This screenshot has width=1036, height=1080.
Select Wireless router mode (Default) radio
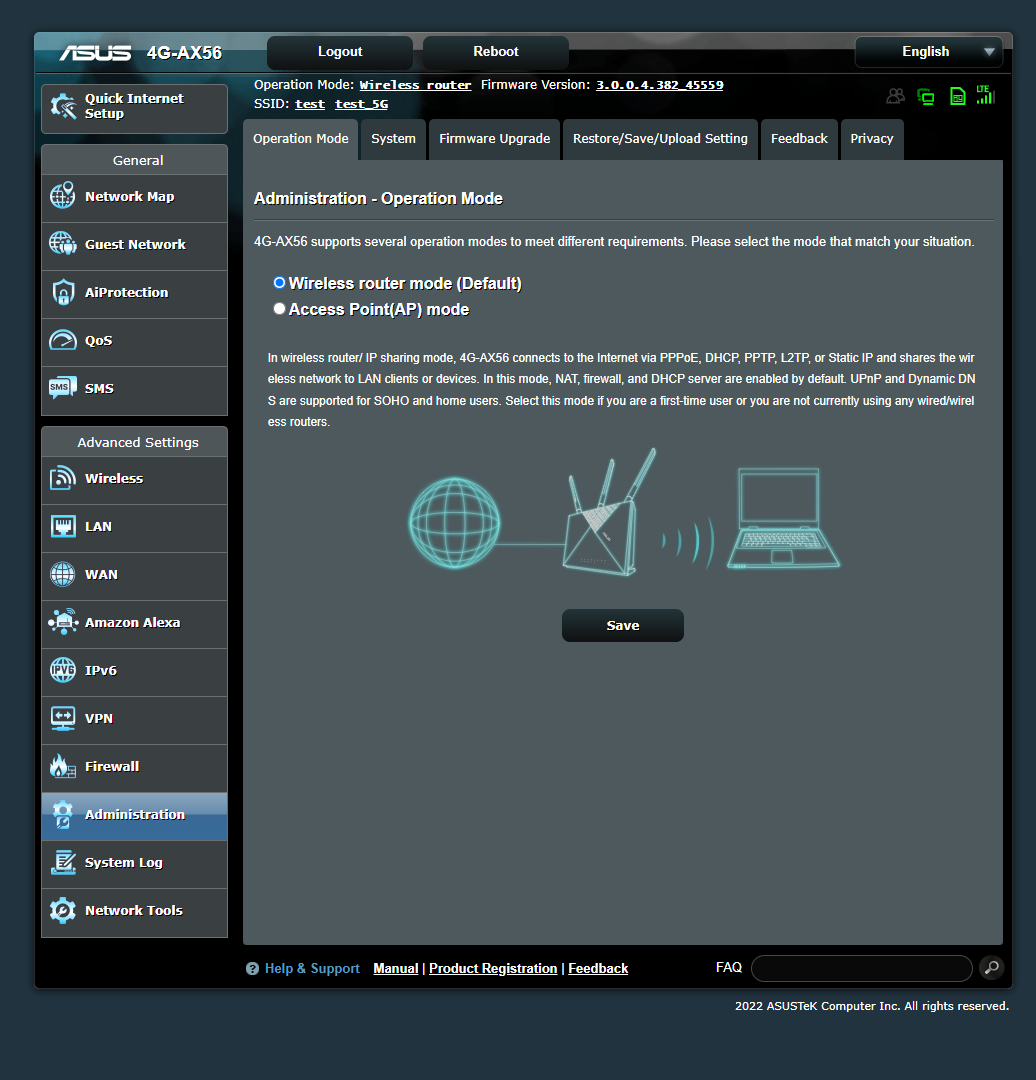(279, 282)
